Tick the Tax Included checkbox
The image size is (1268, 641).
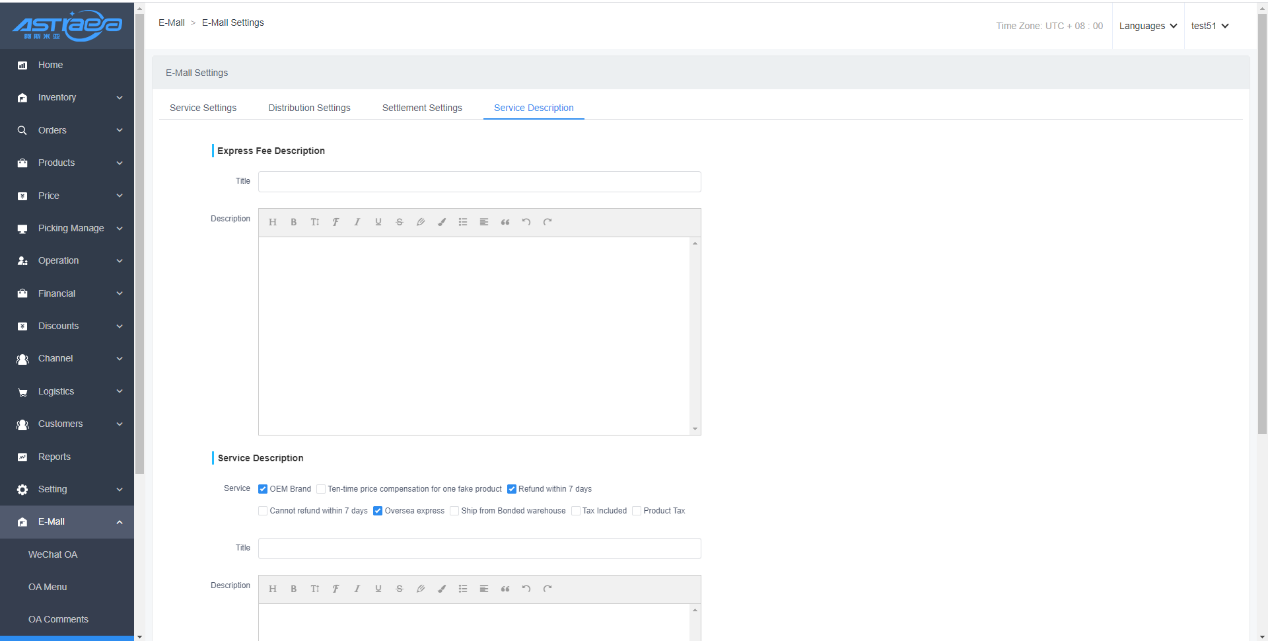click(x=576, y=511)
